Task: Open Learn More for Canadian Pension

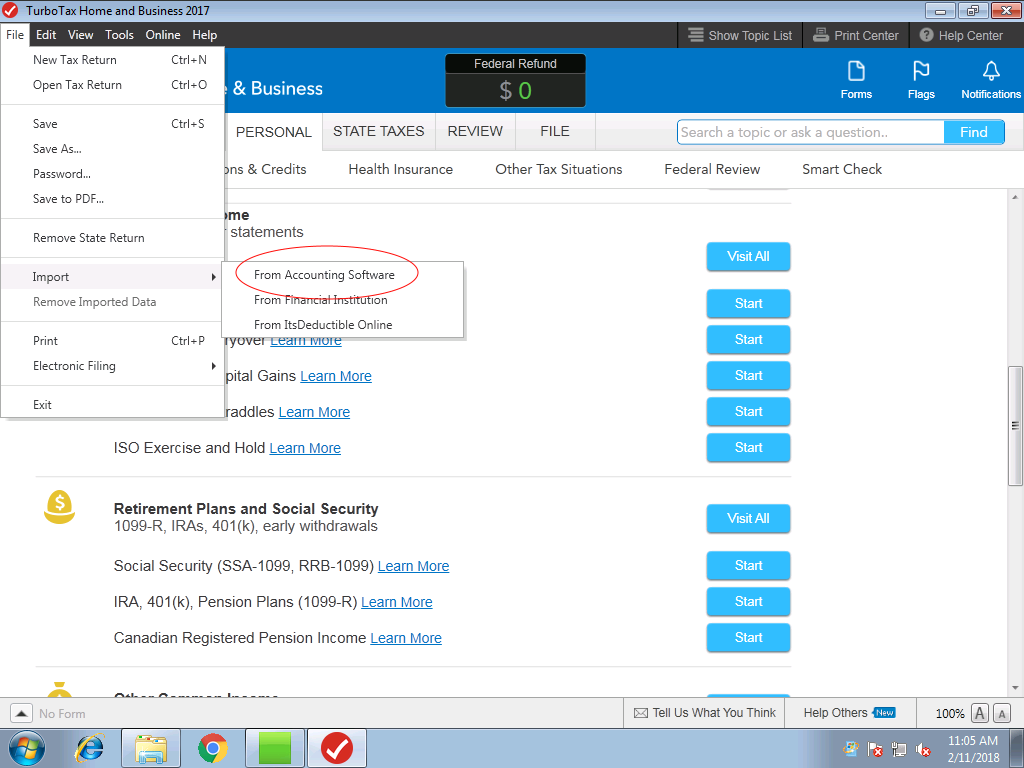Action: coord(406,638)
